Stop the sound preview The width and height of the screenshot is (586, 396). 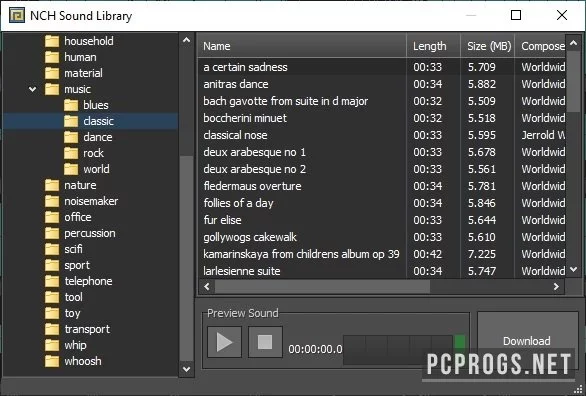point(265,342)
